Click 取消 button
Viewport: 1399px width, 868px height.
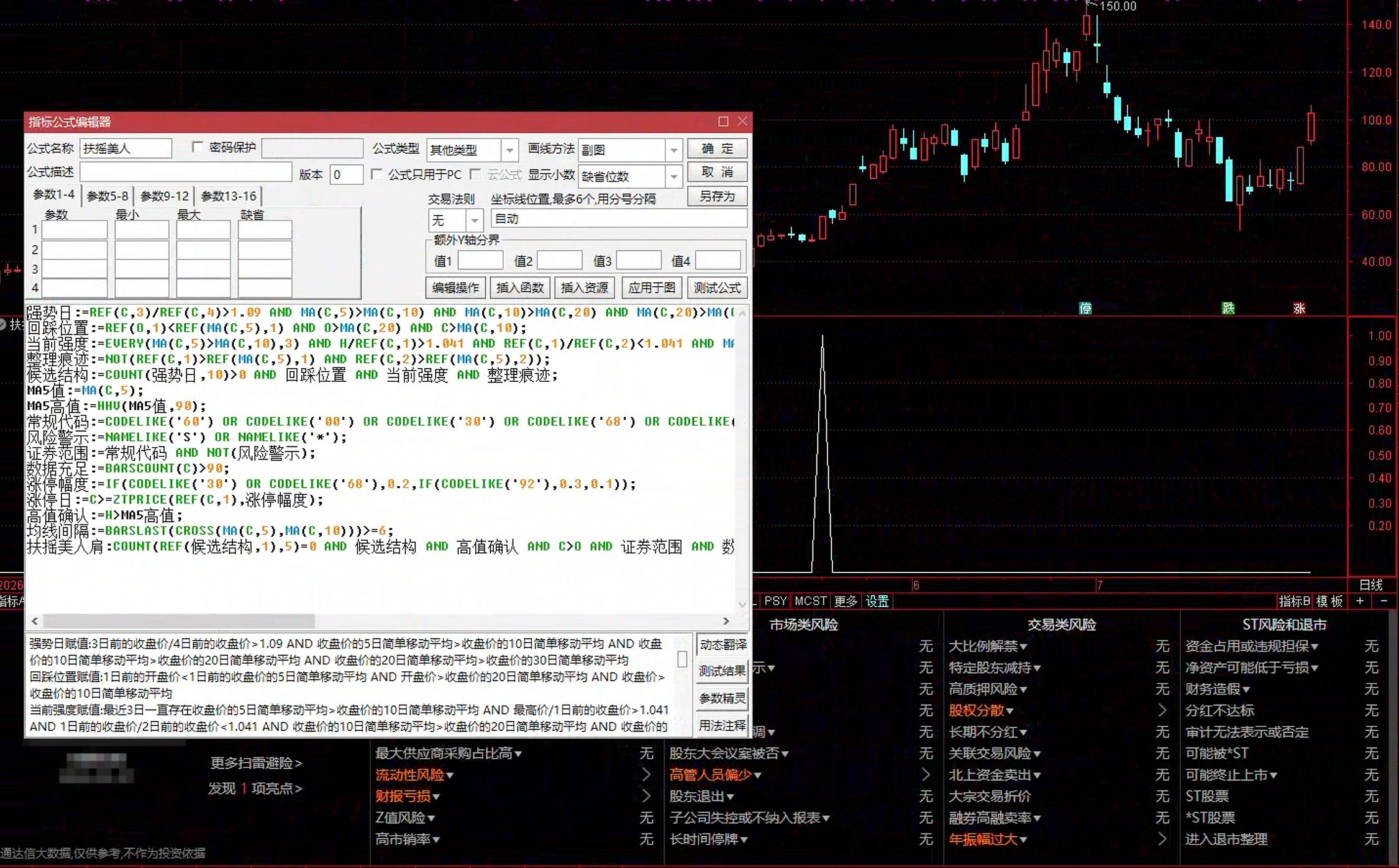click(718, 172)
